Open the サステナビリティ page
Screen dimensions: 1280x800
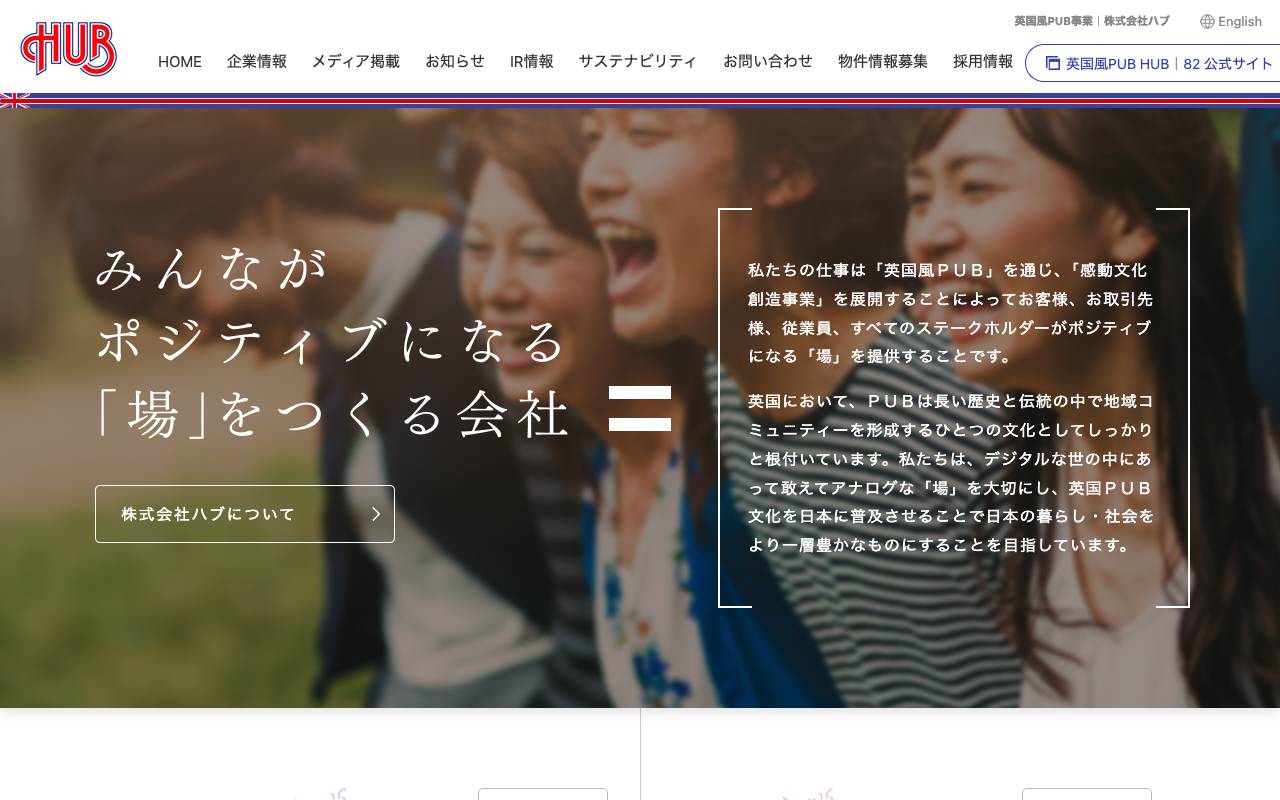pyautogui.click(x=638, y=62)
